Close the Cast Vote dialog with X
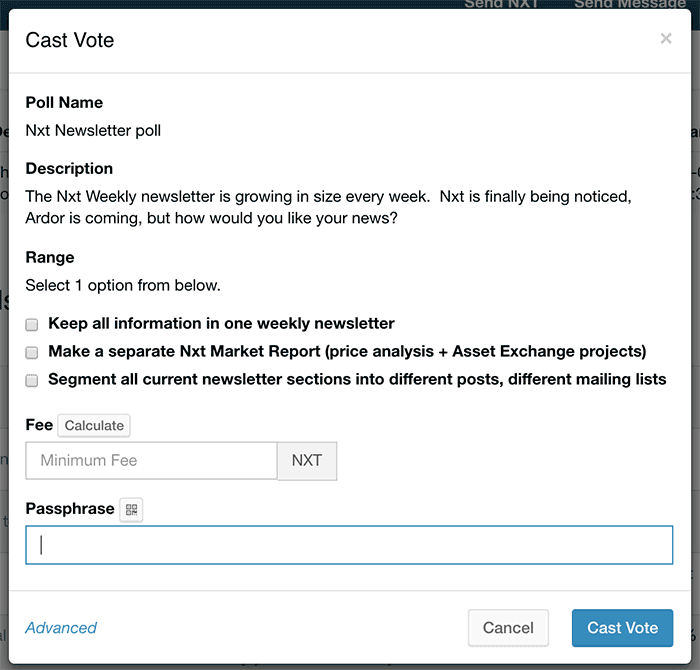Viewport: 700px width, 670px height. (x=666, y=39)
